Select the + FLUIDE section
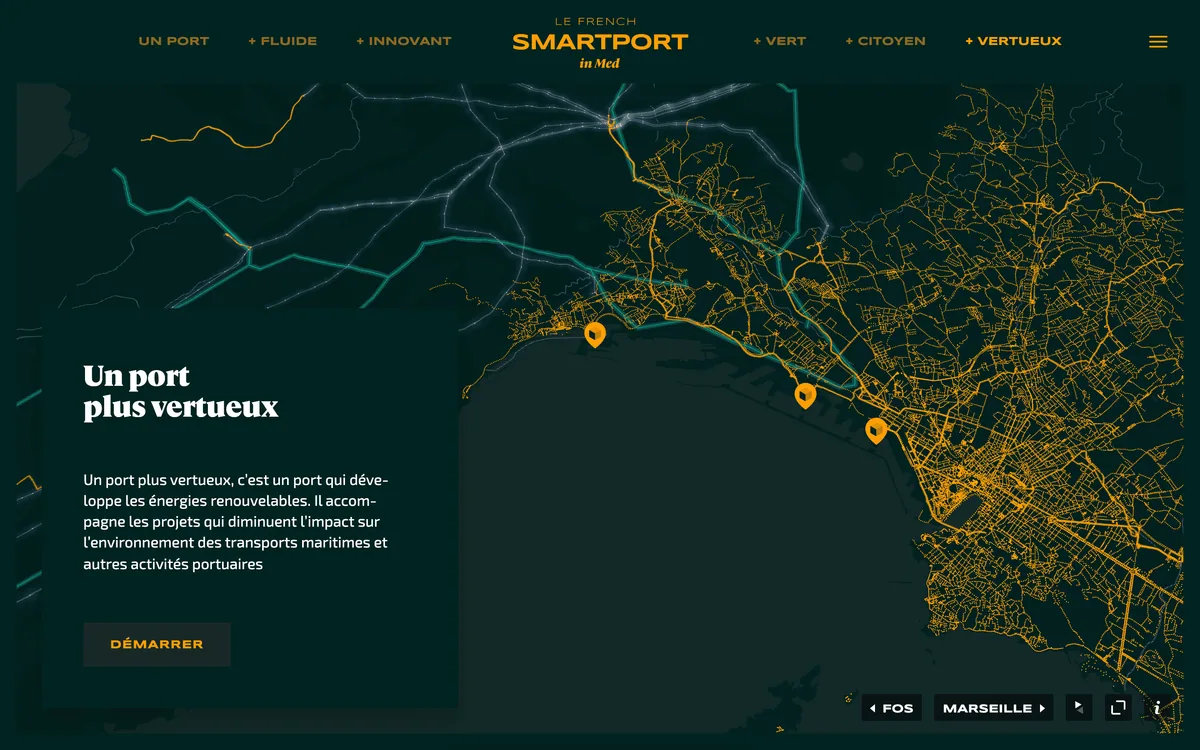 [x=282, y=41]
